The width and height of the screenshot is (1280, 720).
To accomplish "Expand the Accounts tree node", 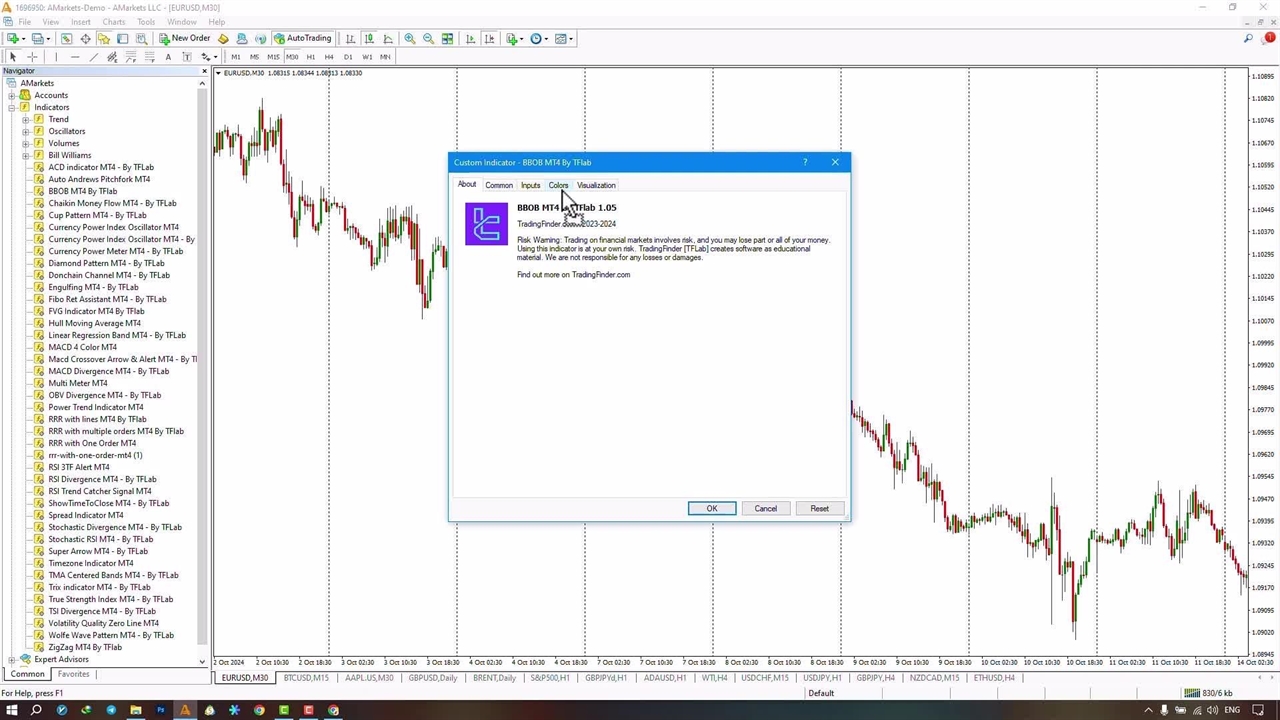I will click(x=12, y=95).
